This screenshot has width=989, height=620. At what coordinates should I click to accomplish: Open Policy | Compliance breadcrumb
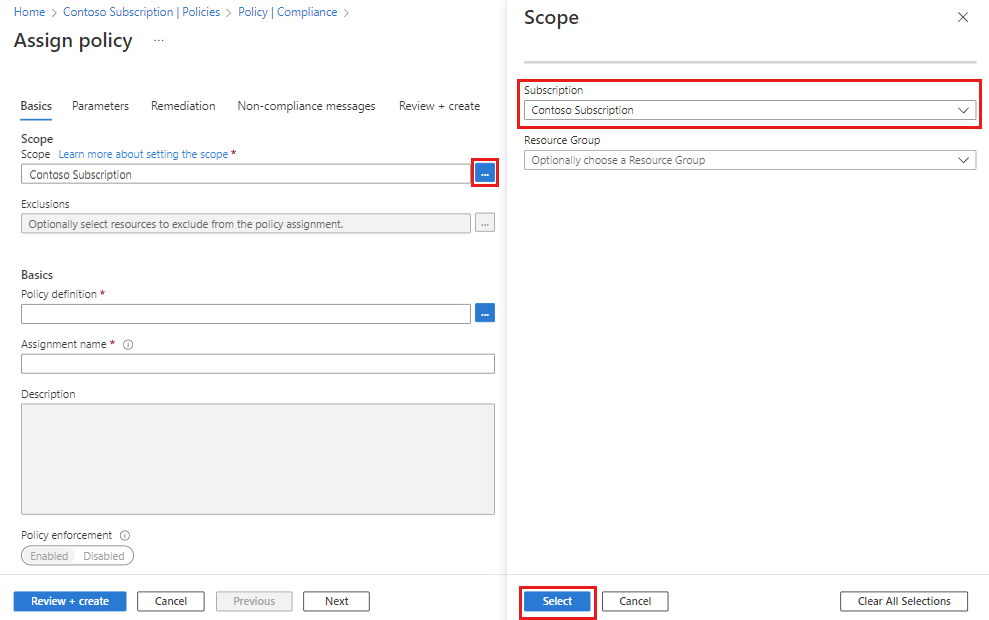click(288, 12)
